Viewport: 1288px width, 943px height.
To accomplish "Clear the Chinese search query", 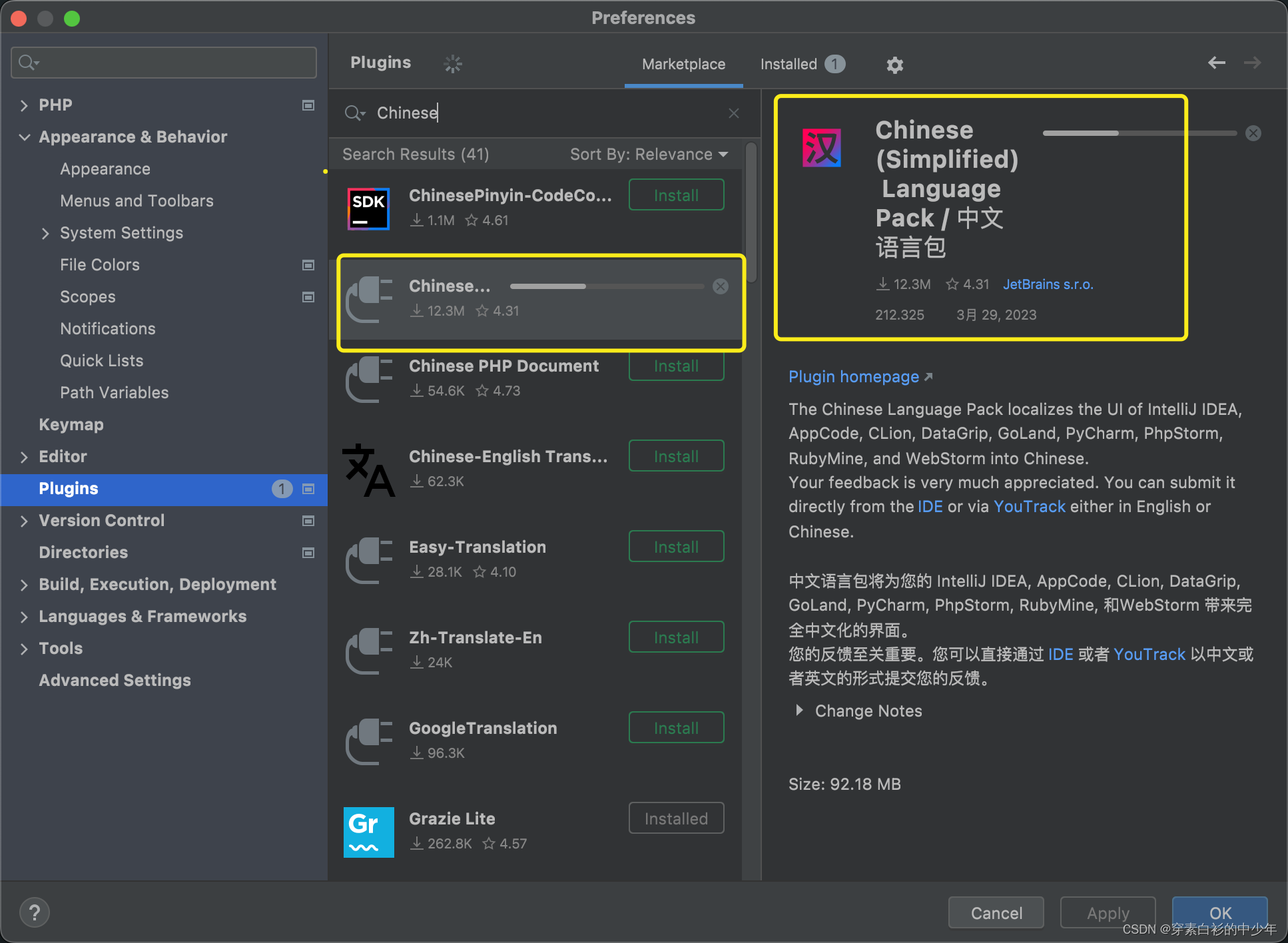I will (733, 113).
